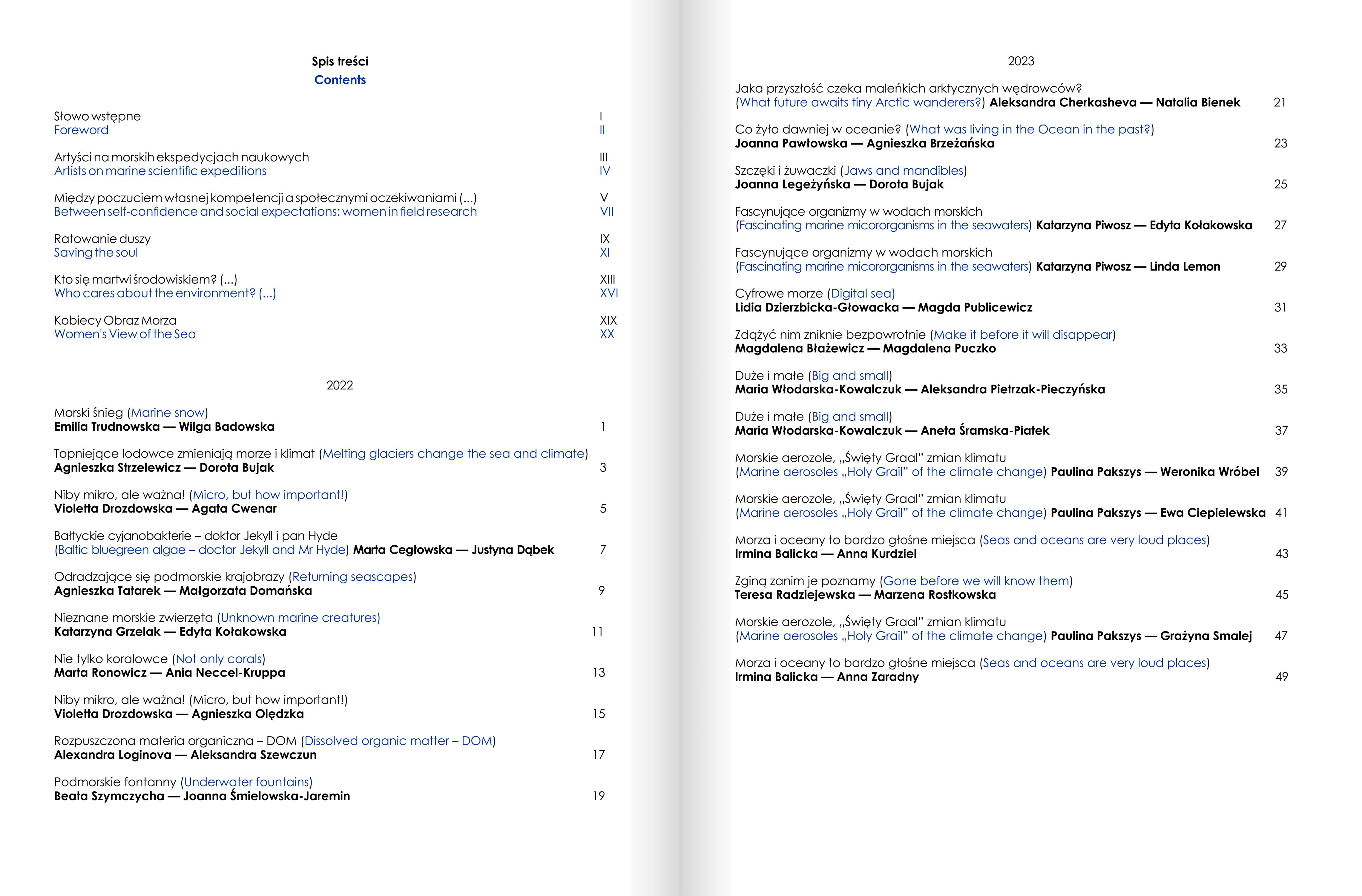Click 'Melting glaciers change the sea and climate'
The image size is (1362, 896).
(x=453, y=454)
